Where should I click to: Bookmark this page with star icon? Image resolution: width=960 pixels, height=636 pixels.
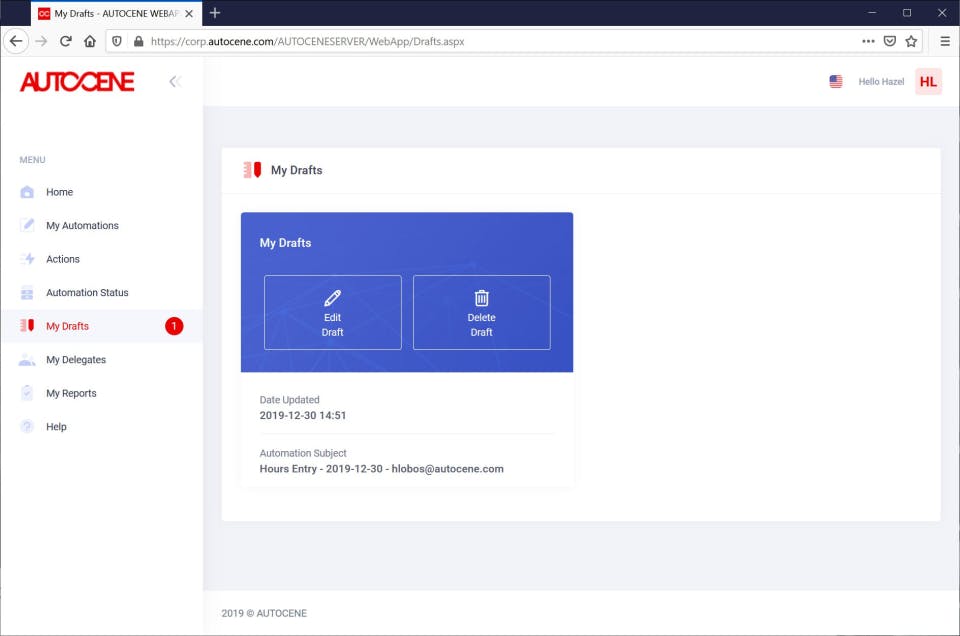coord(911,41)
